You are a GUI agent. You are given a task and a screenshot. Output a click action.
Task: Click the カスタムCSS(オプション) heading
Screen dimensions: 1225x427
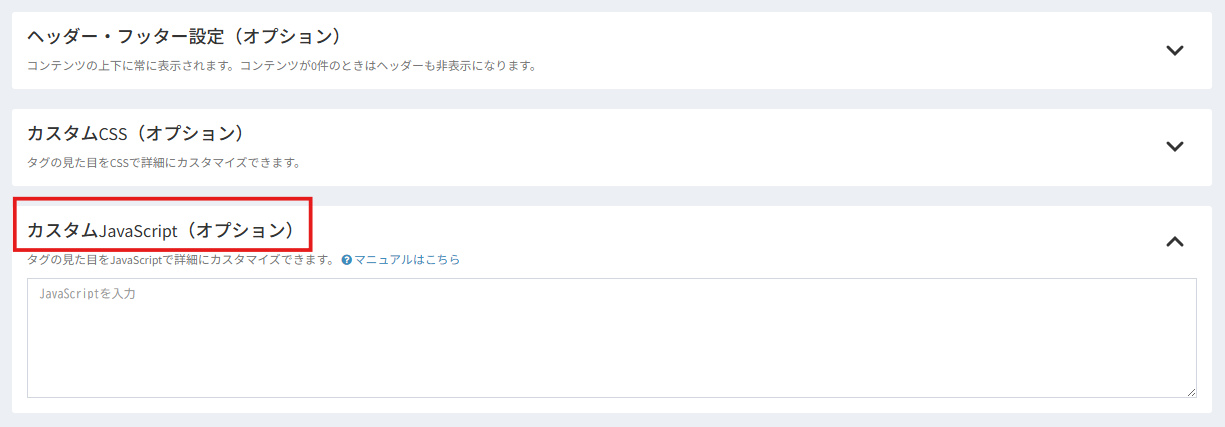click(136, 133)
